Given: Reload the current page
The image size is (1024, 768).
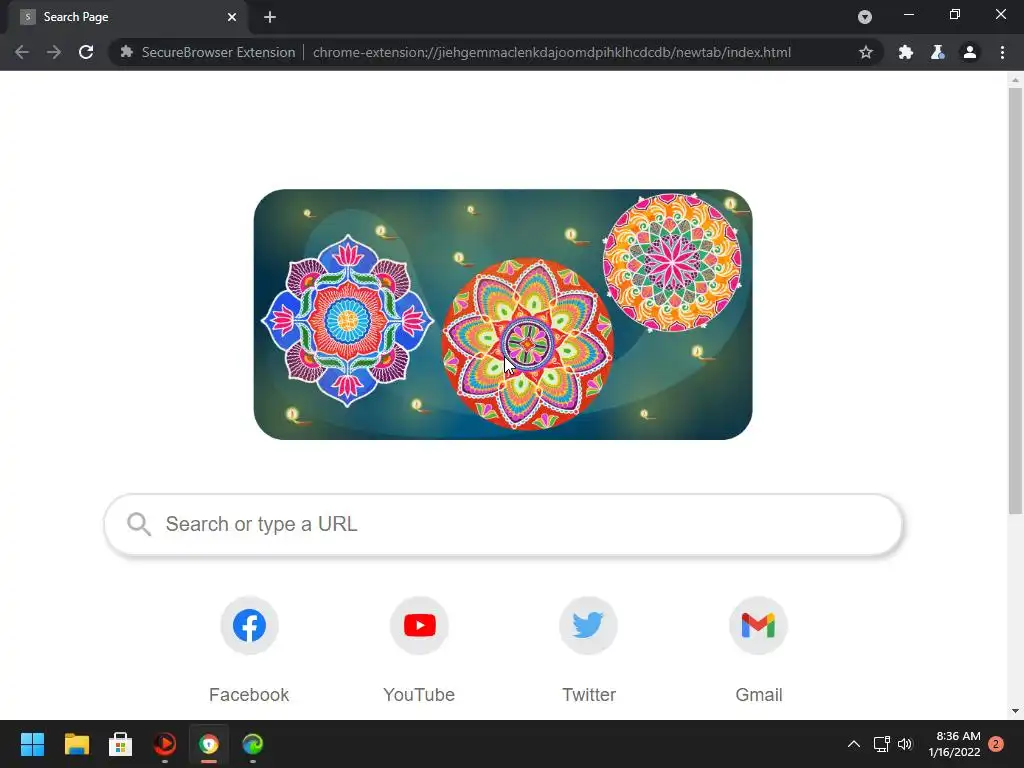Looking at the screenshot, I should coord(86,52).
